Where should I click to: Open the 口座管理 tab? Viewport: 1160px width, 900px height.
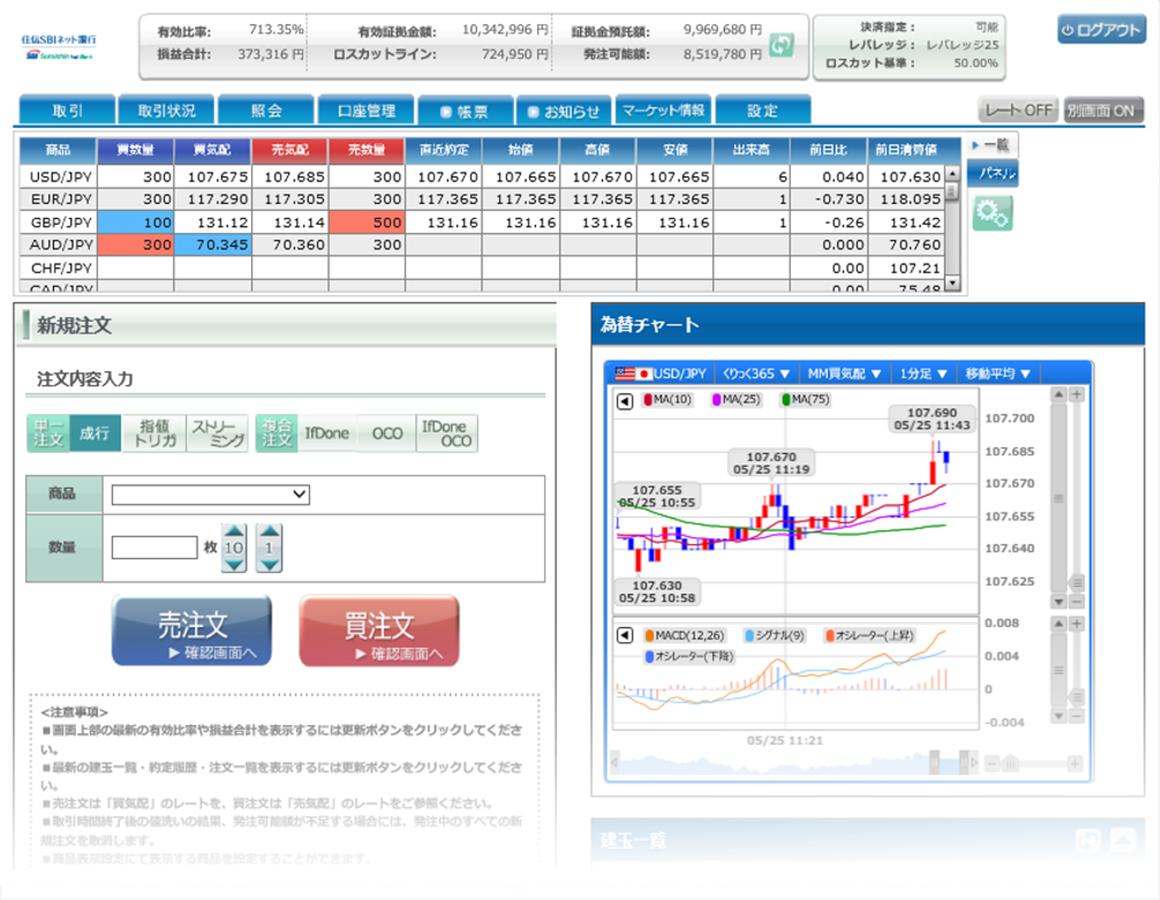tap(365, 110)
